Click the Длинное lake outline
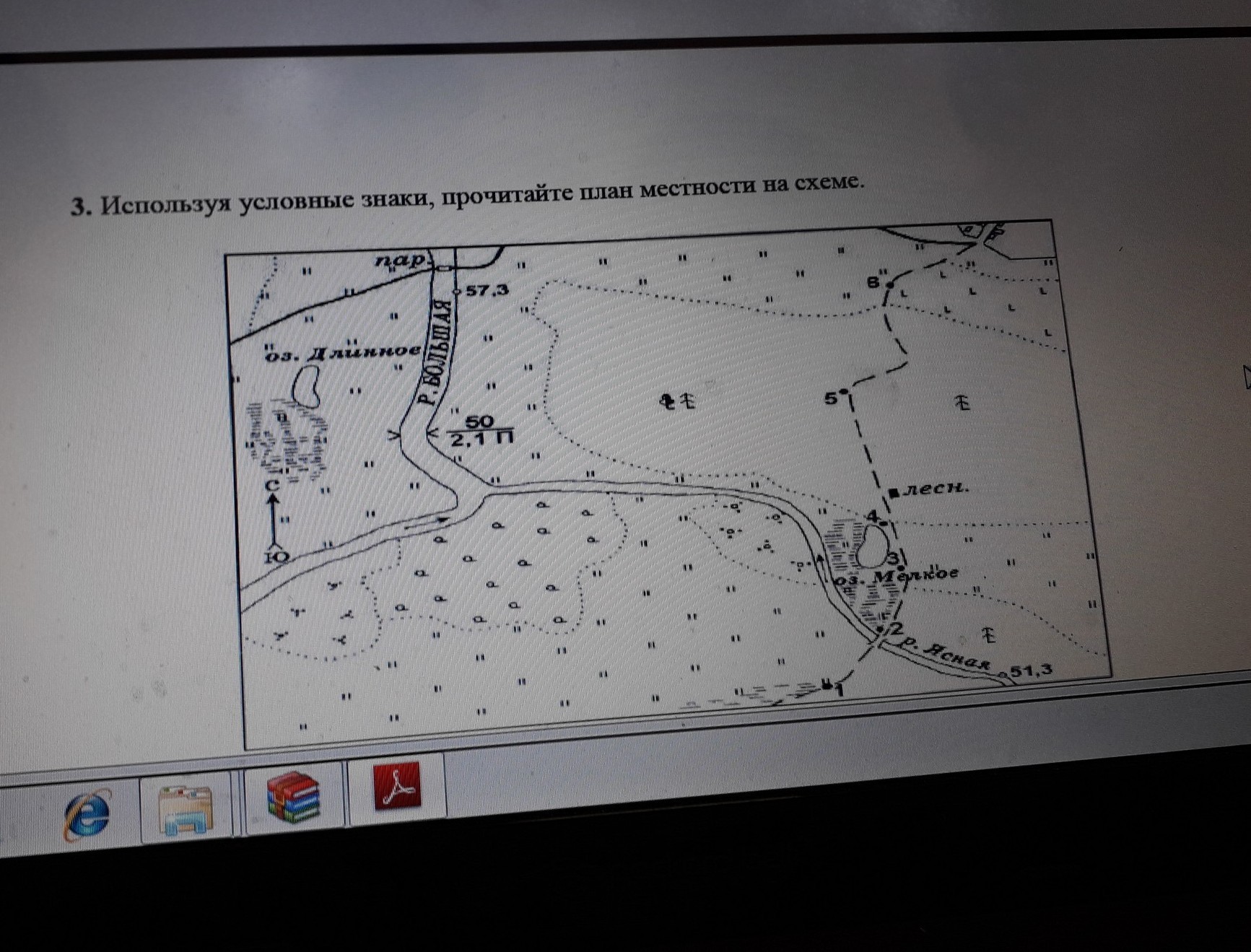The height and width of the screenshot is (952, 1251). pos(307,385)
